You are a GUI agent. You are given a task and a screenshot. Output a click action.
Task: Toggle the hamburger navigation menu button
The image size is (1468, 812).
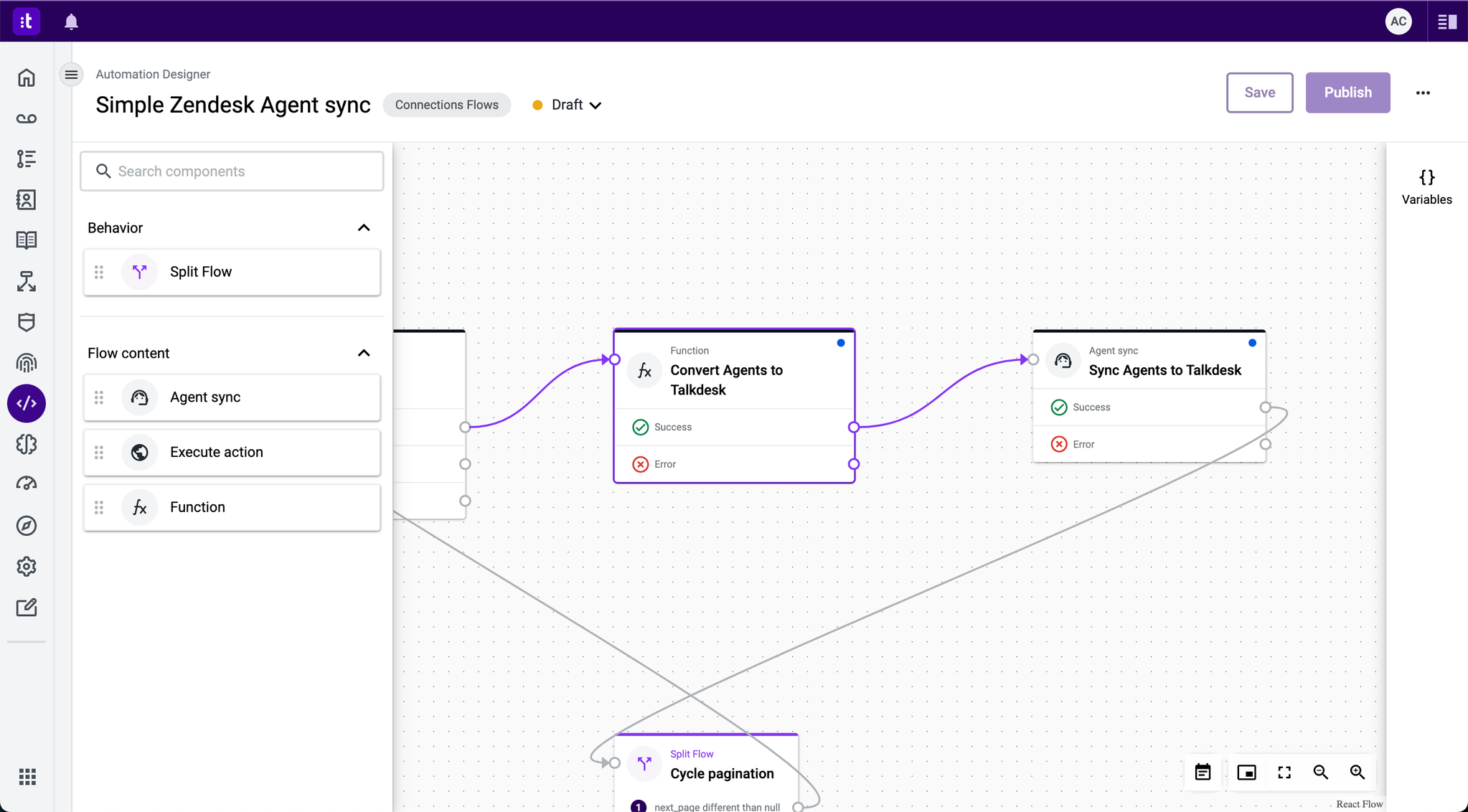71,74
